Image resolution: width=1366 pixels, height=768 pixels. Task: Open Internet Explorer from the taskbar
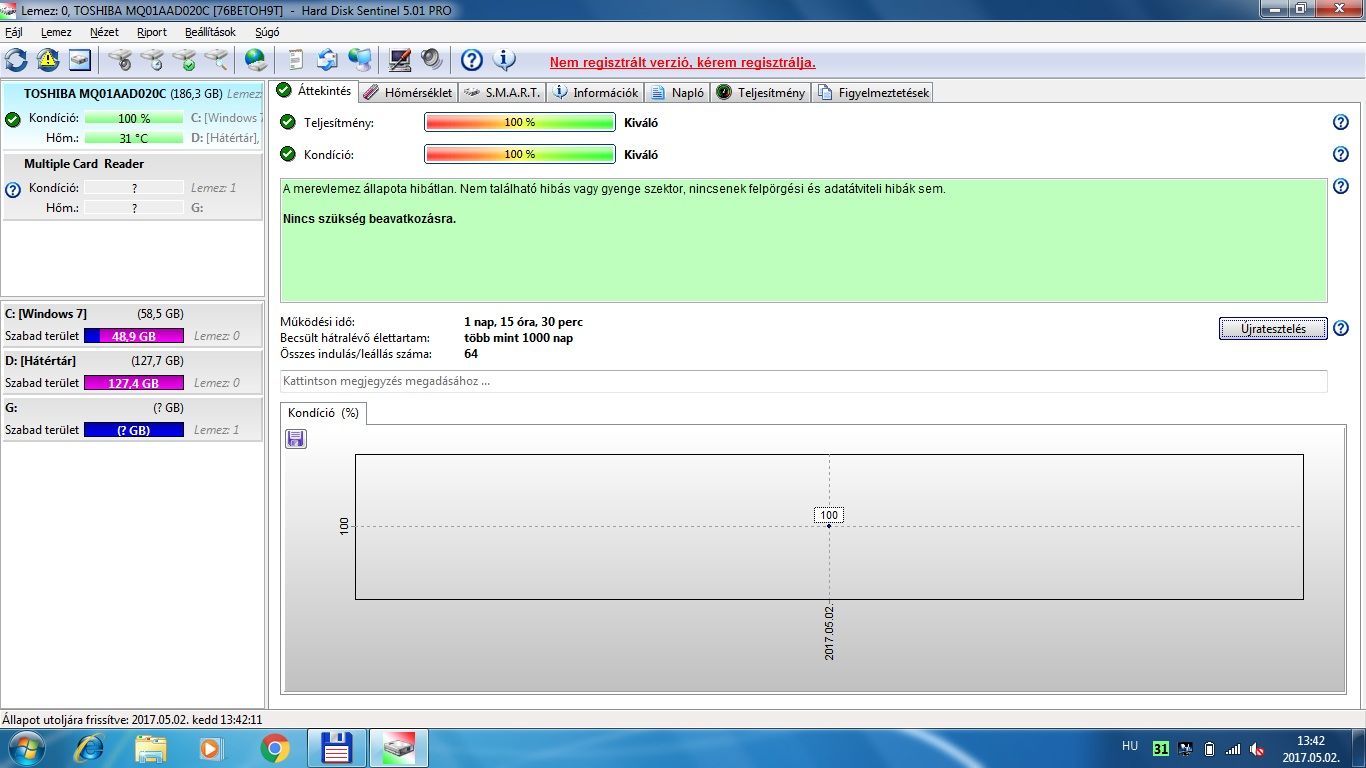click(x=90, y=748)
